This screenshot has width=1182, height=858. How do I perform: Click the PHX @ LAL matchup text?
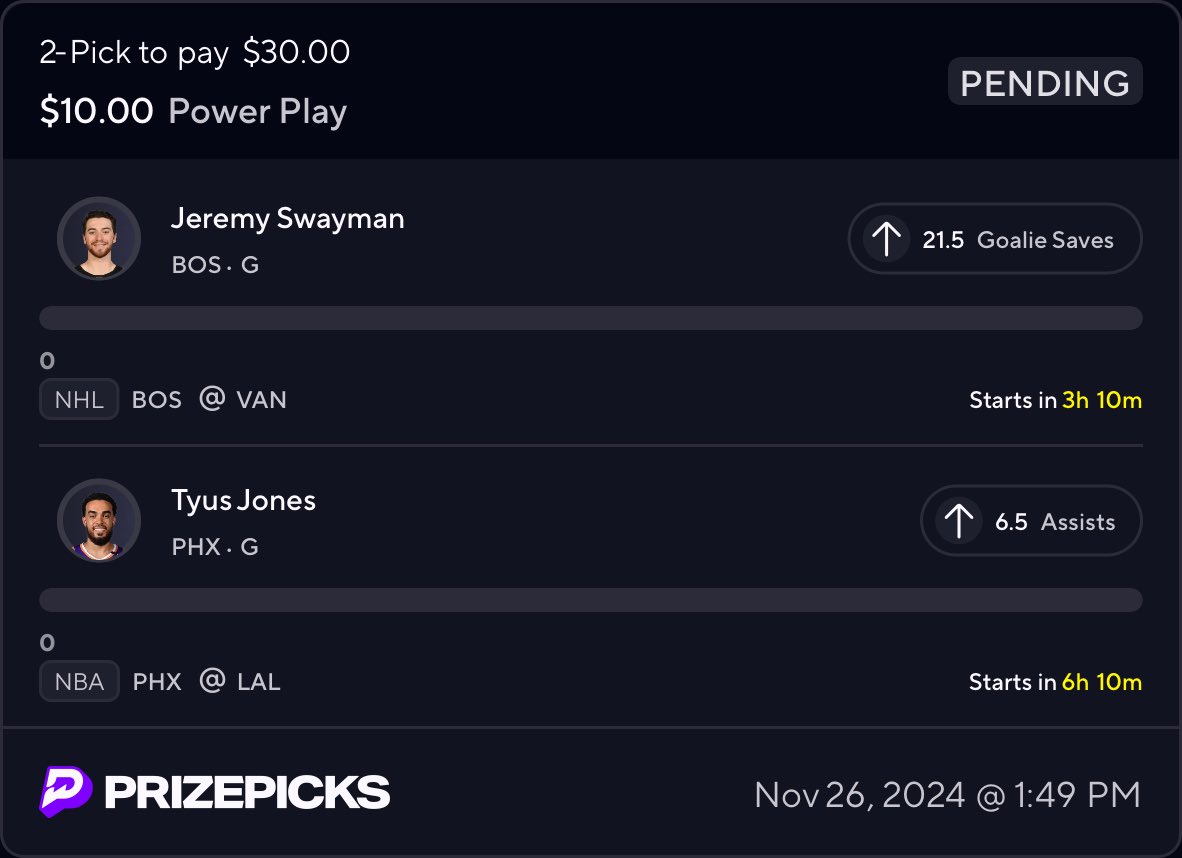[207, 682]
